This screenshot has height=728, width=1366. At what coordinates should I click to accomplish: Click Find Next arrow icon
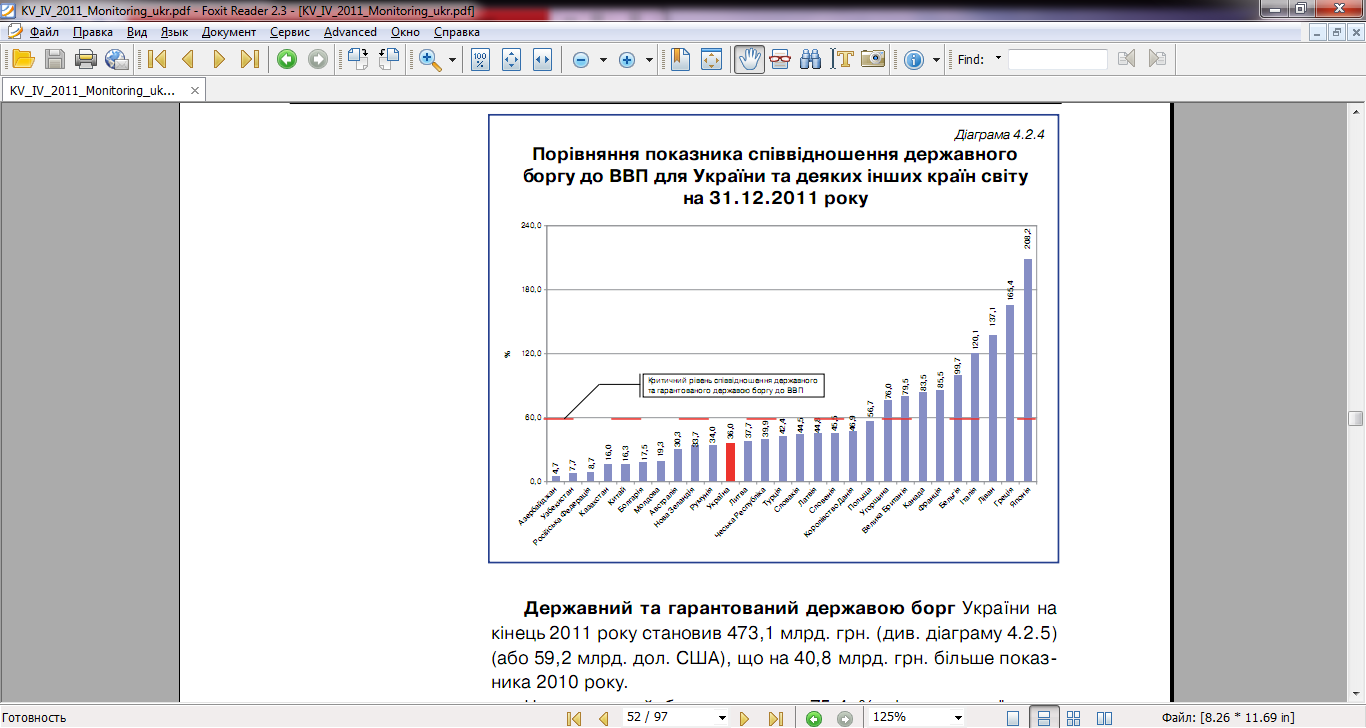(1158, 59)
